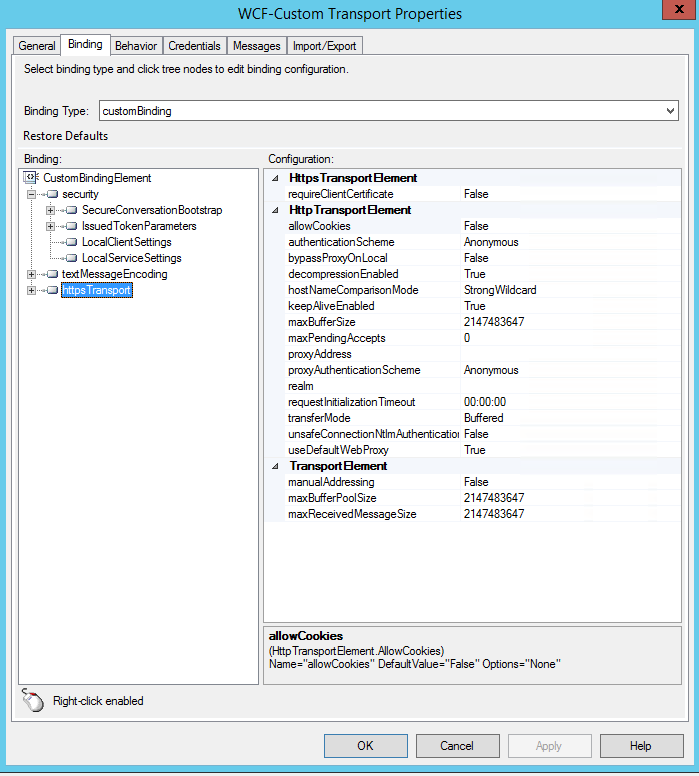This screenshot has height=776, width=699.
Task: Select the Binding tab
Action: [x=85, y=45]
